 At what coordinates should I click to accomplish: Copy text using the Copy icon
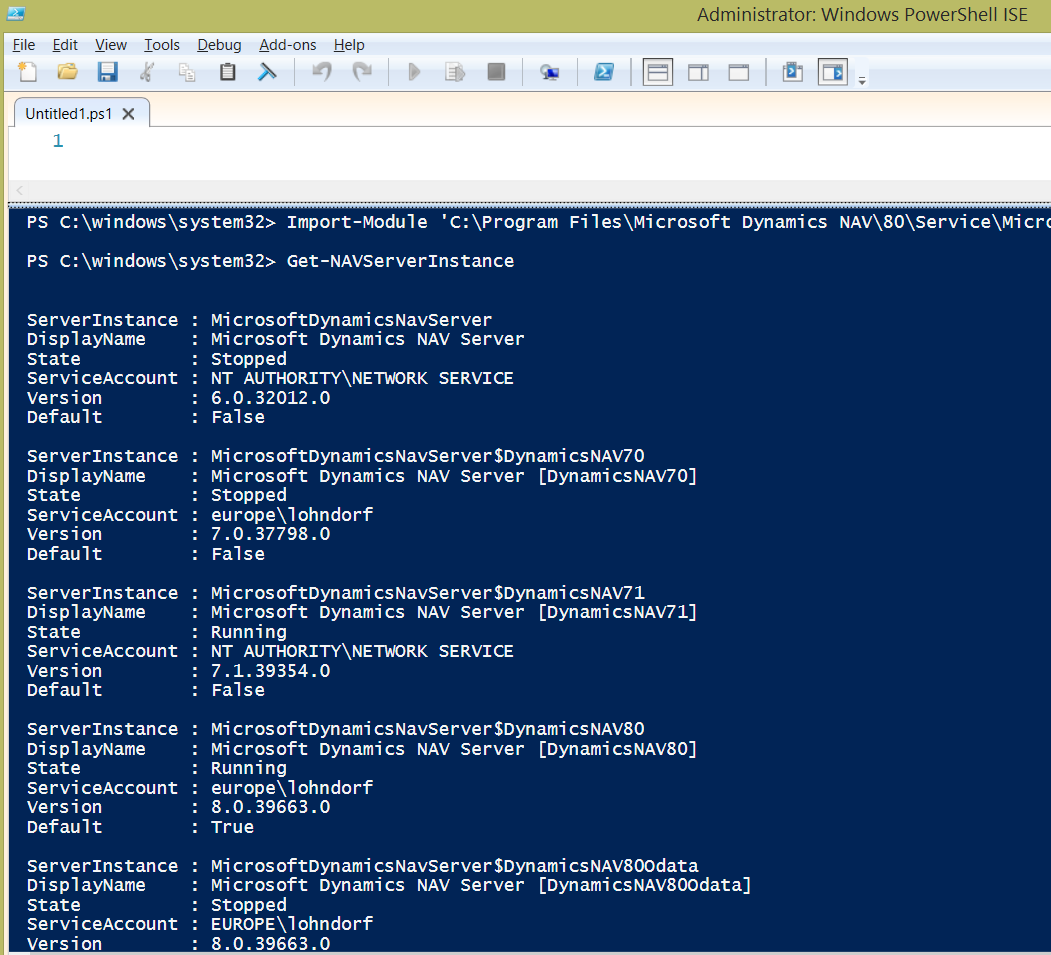(x=186, y=71)
